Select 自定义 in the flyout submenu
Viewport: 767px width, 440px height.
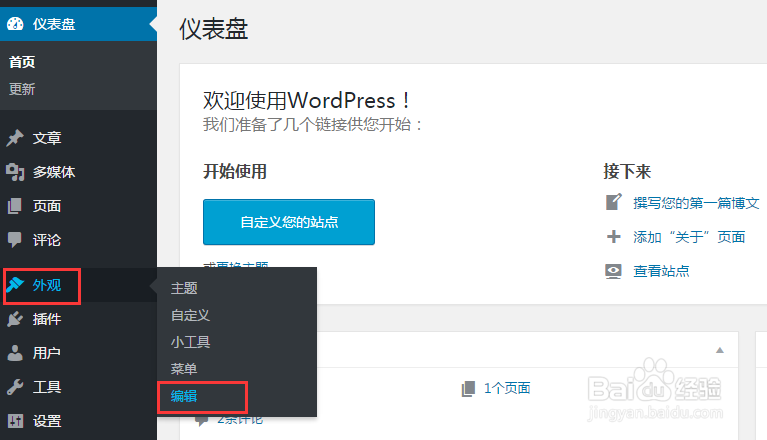[x=190, y=315]
